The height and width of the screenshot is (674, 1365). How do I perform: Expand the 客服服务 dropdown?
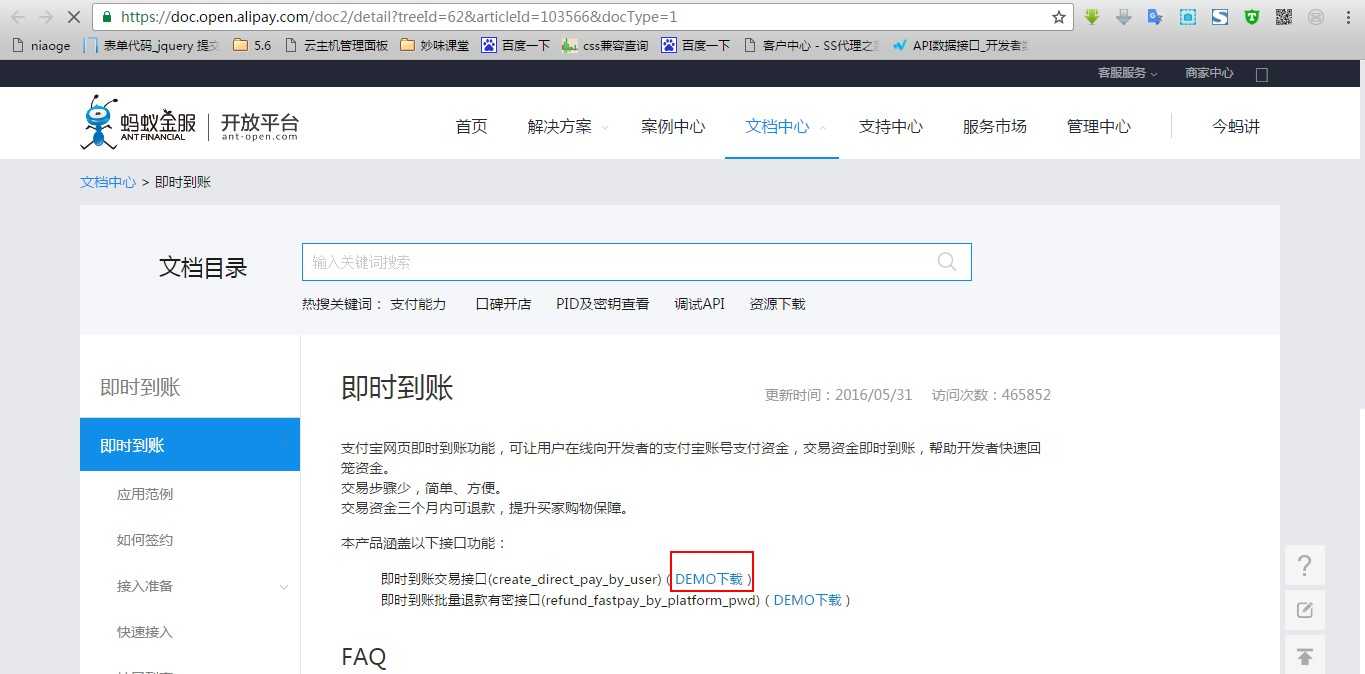tap(1127, 73)
